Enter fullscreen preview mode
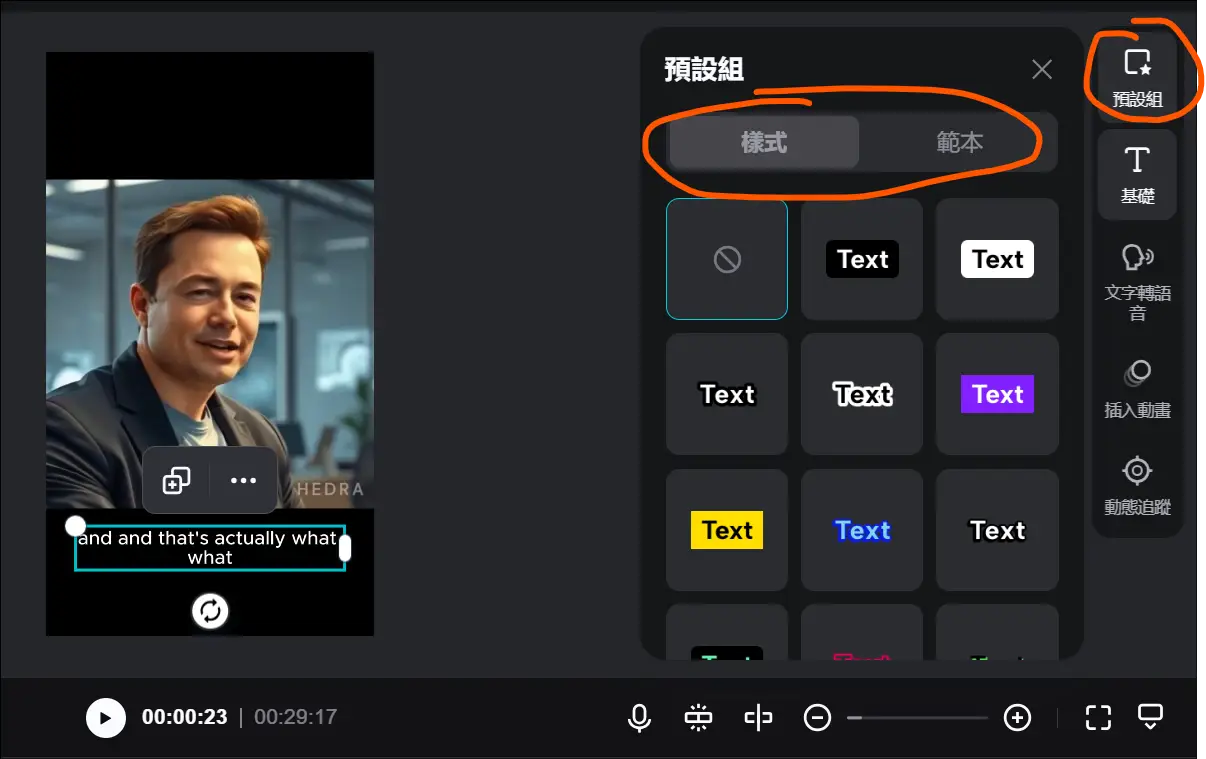The image size is (1206, 759). click(1098, 717)
